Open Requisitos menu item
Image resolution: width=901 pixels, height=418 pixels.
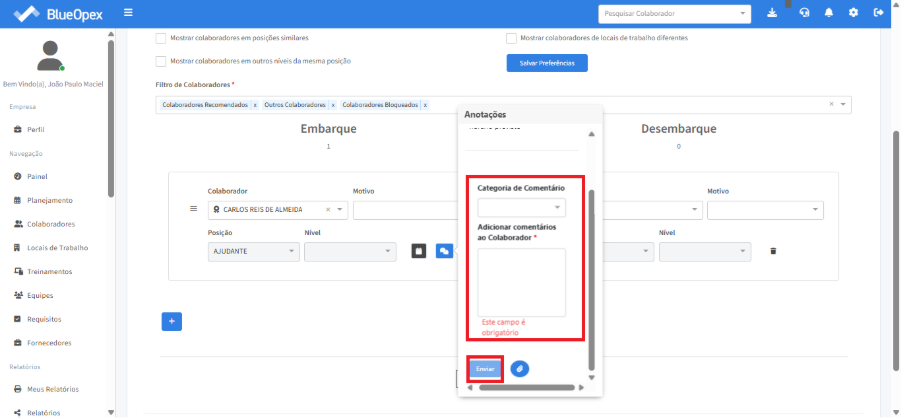pyautogui.click(x=44, y=319)
